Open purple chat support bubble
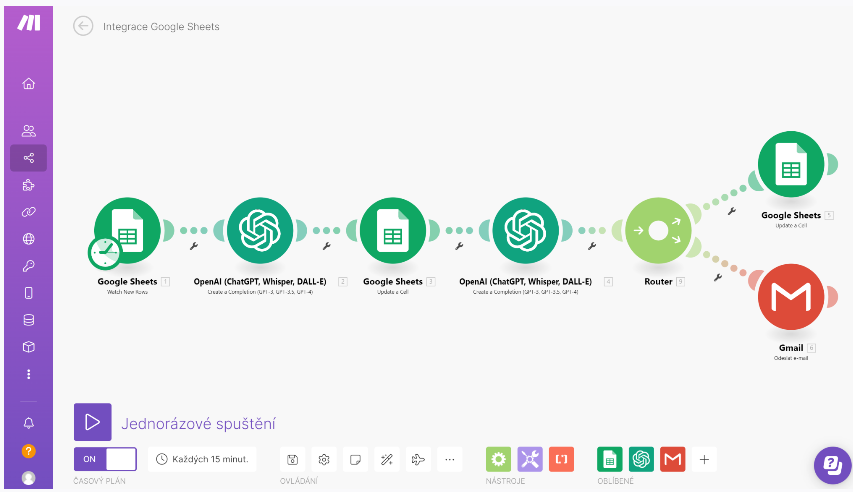This screenshot has height=492, width=853. coord(832,465)
